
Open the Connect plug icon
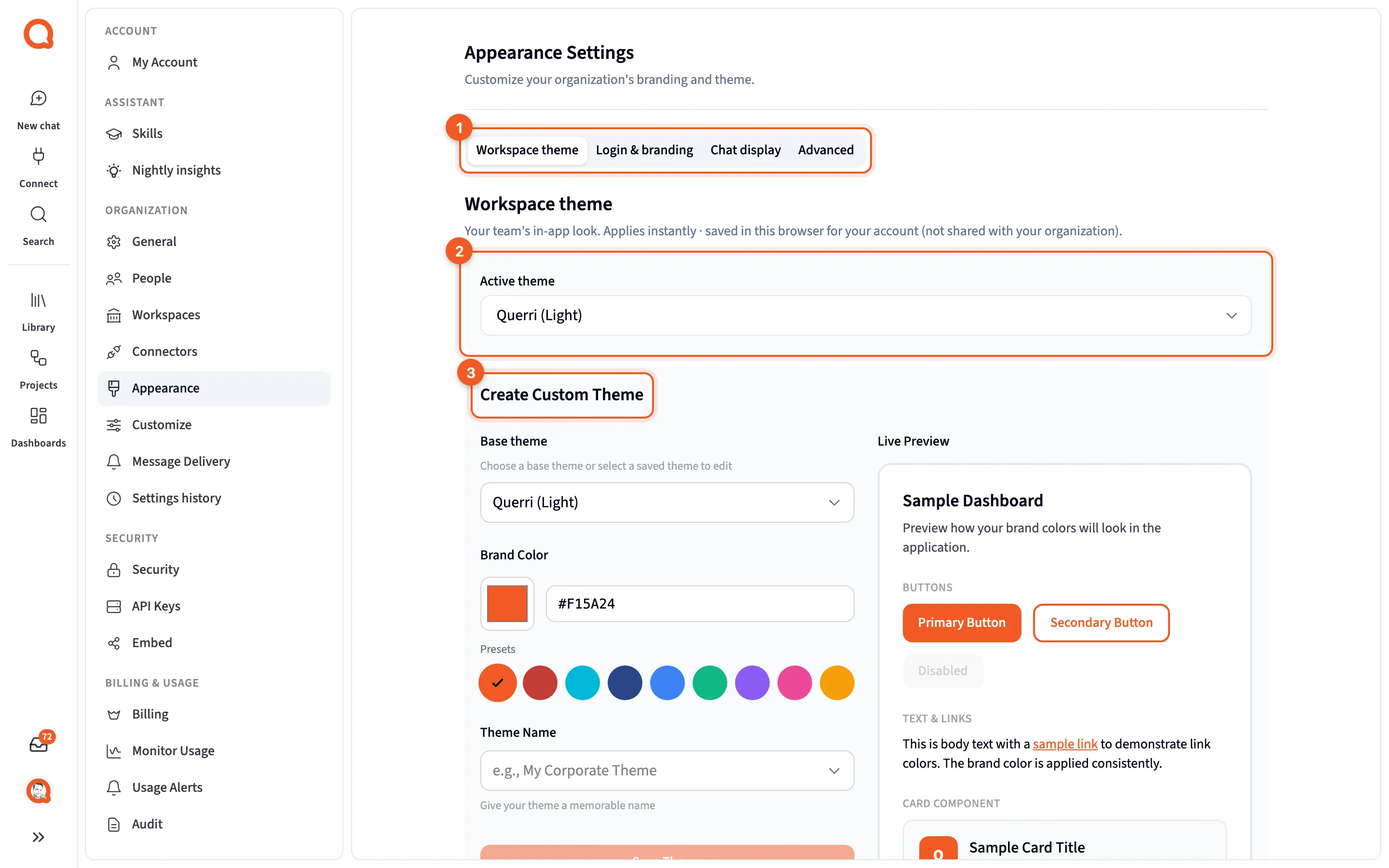39,156
